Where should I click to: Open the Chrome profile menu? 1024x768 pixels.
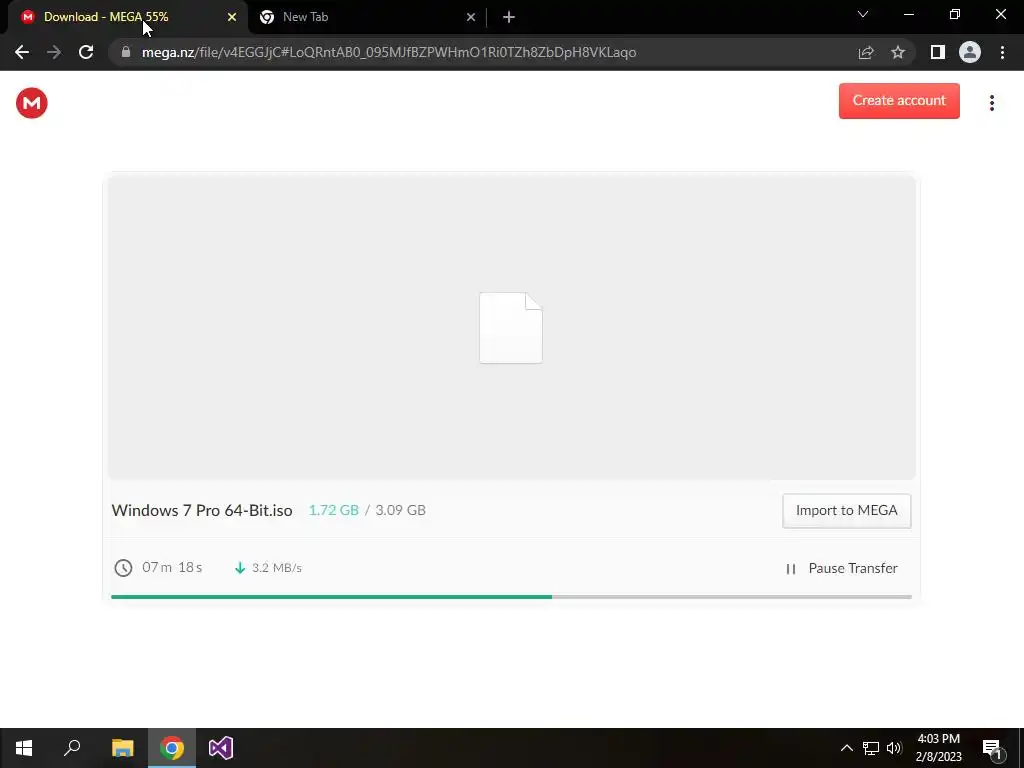[x=970, y=52]
